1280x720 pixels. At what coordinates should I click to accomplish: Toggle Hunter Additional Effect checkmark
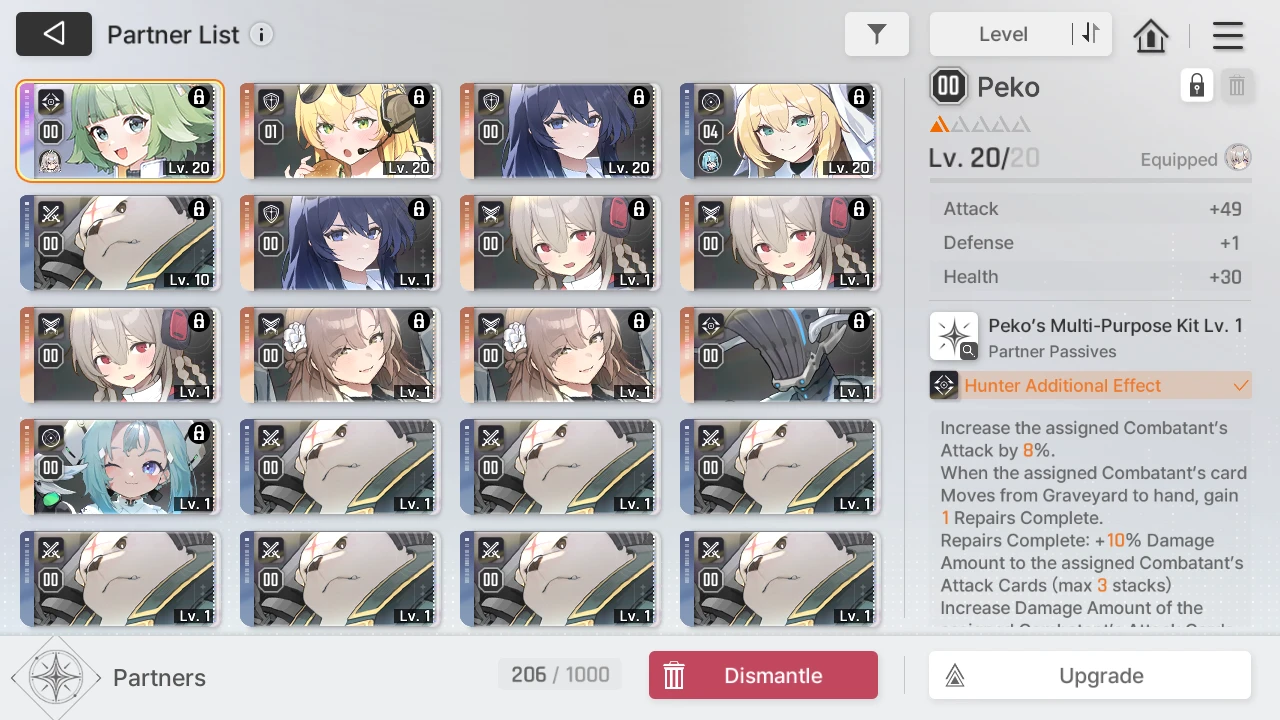1241,386
